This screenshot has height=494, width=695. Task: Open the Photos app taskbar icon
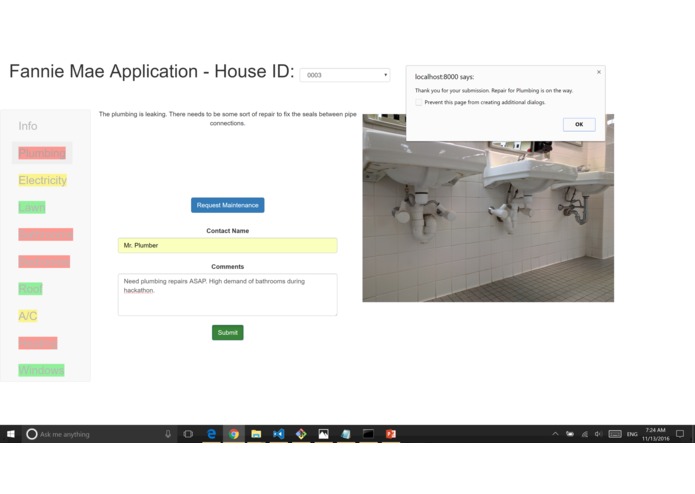pos(324,434)
